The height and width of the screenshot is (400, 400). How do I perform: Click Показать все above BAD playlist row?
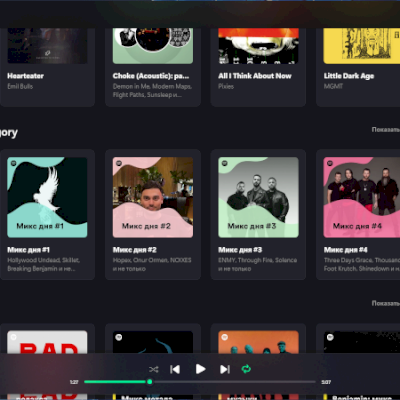click(x=386, y=303)
